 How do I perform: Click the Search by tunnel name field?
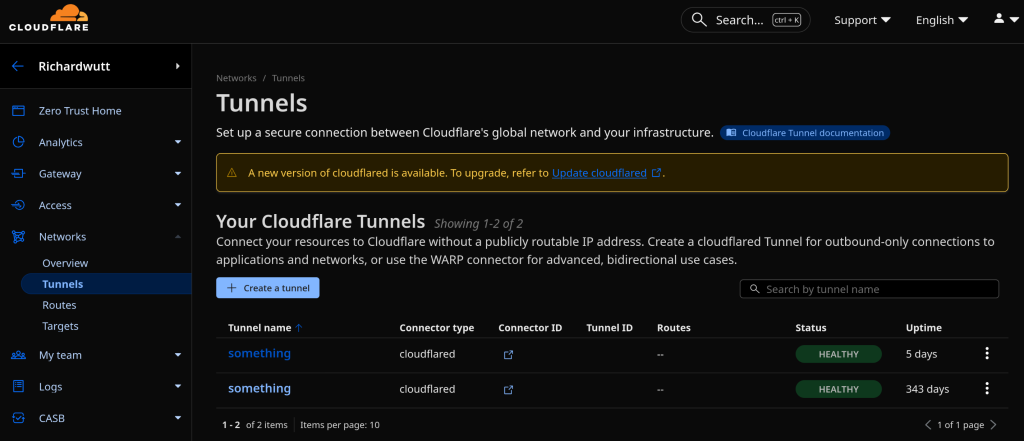click(869, 289)
